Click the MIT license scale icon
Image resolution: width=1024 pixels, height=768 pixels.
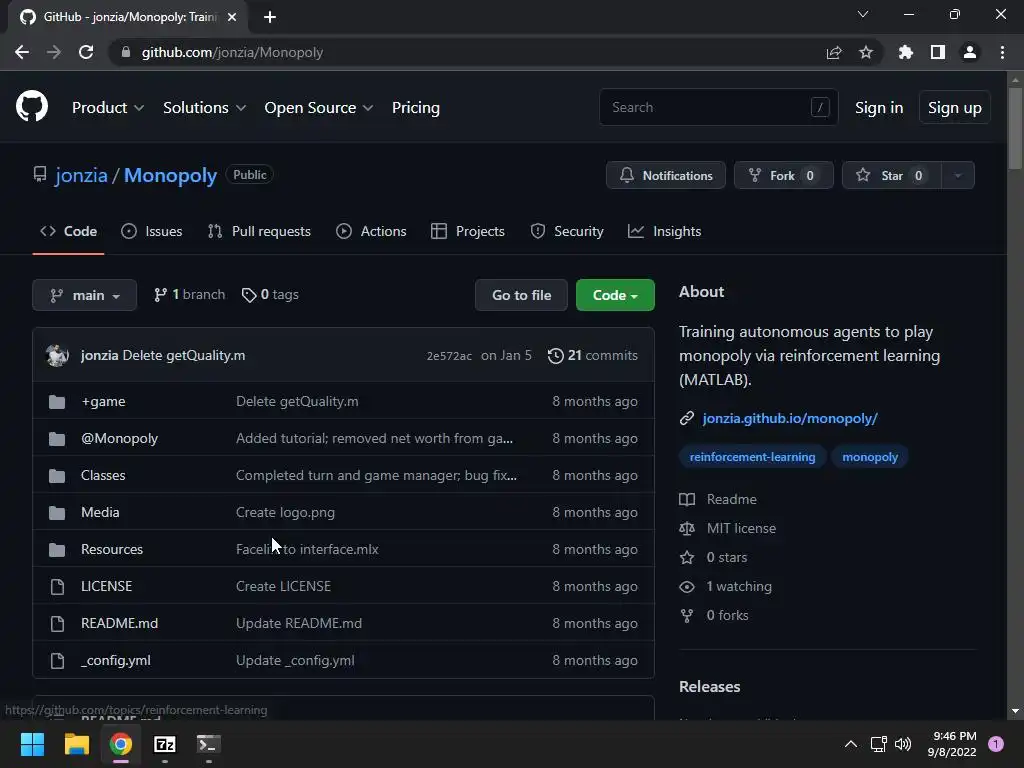tap(687, 528)
